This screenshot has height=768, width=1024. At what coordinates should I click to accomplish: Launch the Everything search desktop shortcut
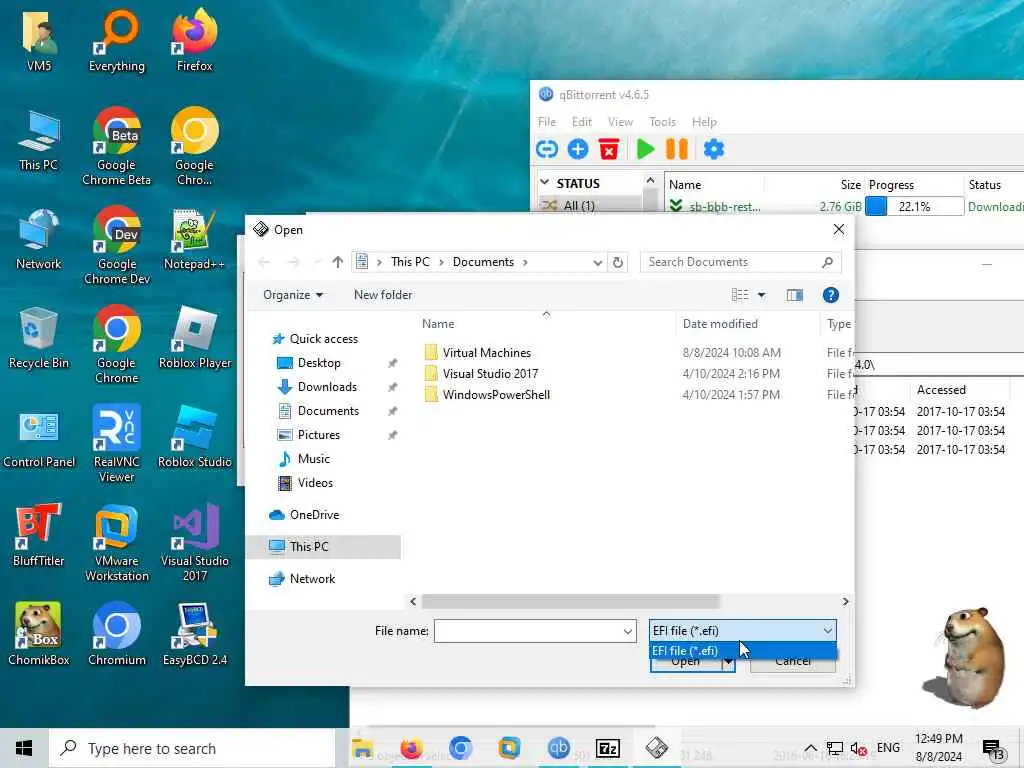point(117,39)
